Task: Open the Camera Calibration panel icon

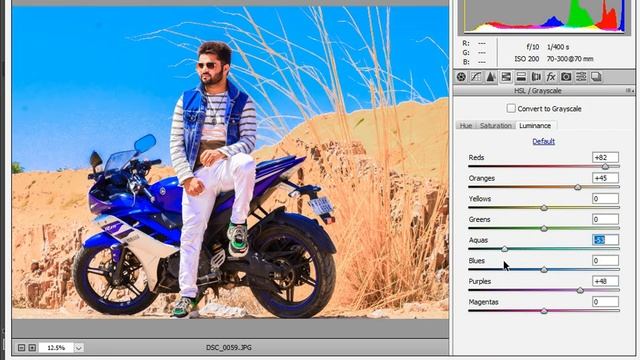Action: pos(566,77)
